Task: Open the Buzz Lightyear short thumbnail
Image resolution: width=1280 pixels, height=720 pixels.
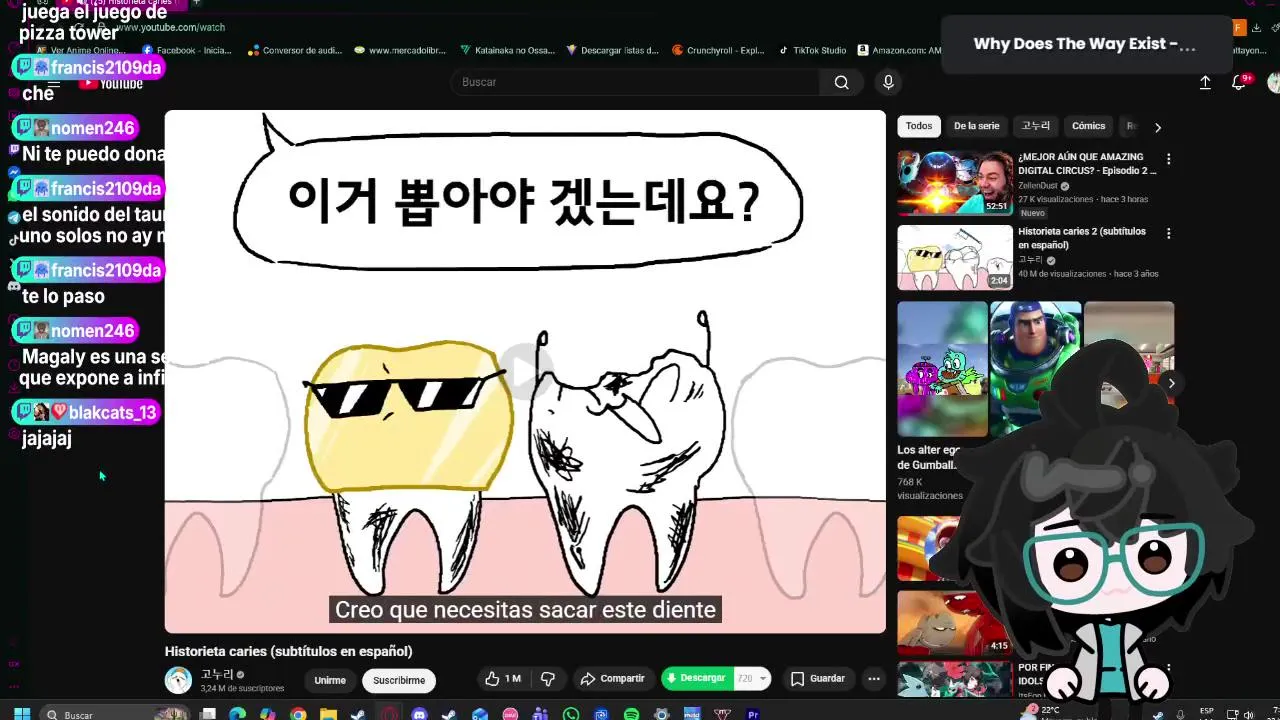Action: tap(1035, 369)
